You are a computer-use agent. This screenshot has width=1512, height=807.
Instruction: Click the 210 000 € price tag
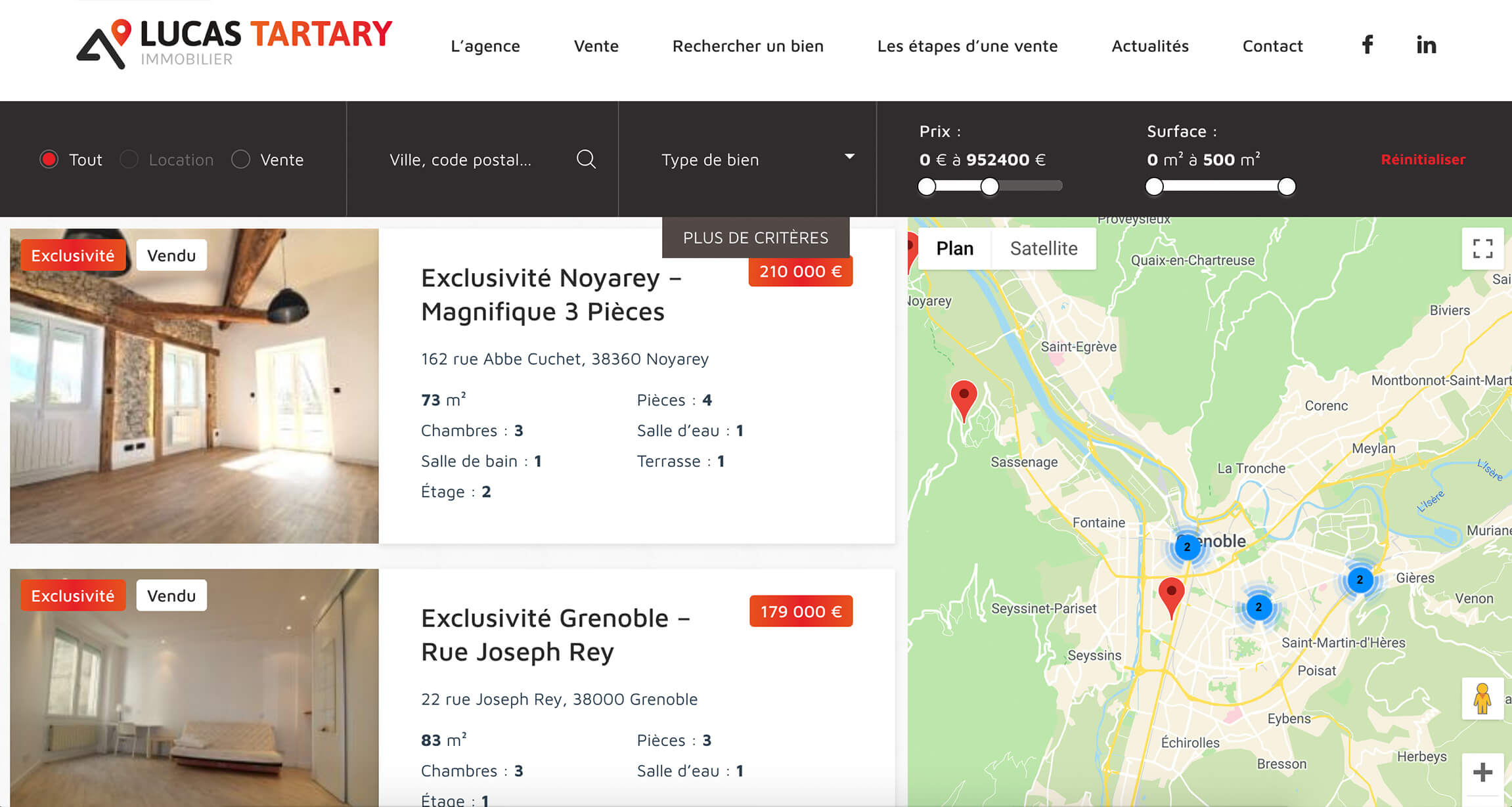(801, 271)
